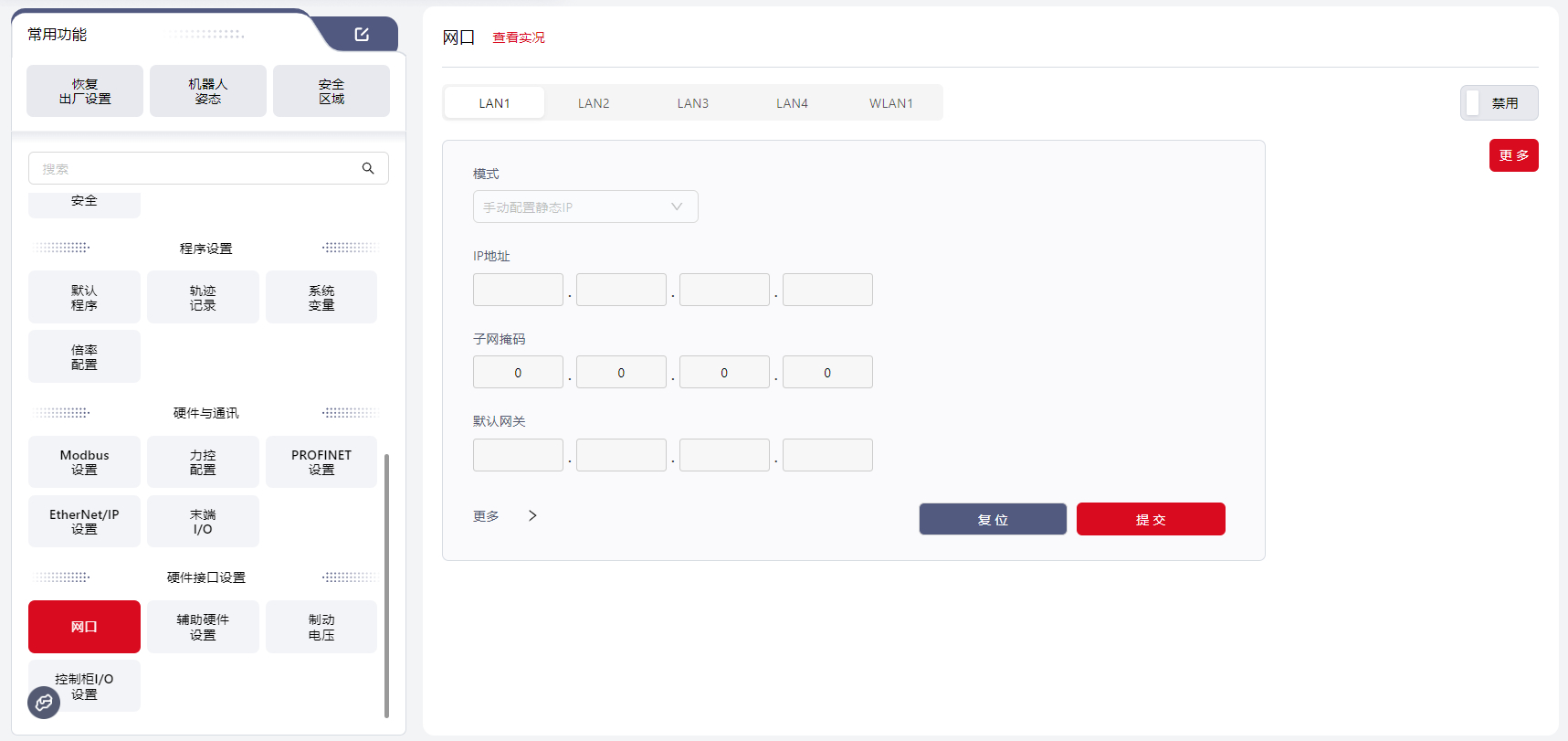
Task: Click the first IP地址 octet field
Action: (x=518, y=290)
